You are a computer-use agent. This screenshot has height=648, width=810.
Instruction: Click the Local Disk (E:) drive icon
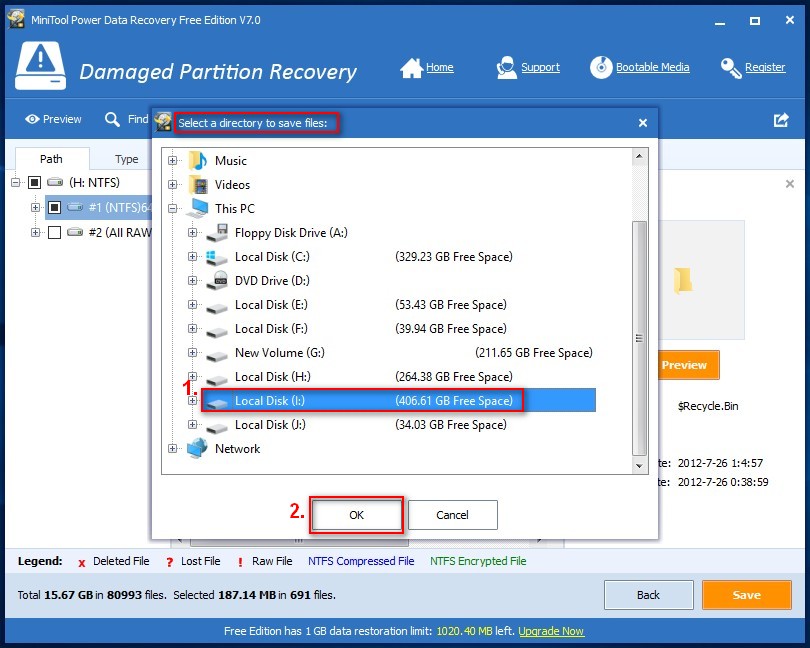click(216, 308)
